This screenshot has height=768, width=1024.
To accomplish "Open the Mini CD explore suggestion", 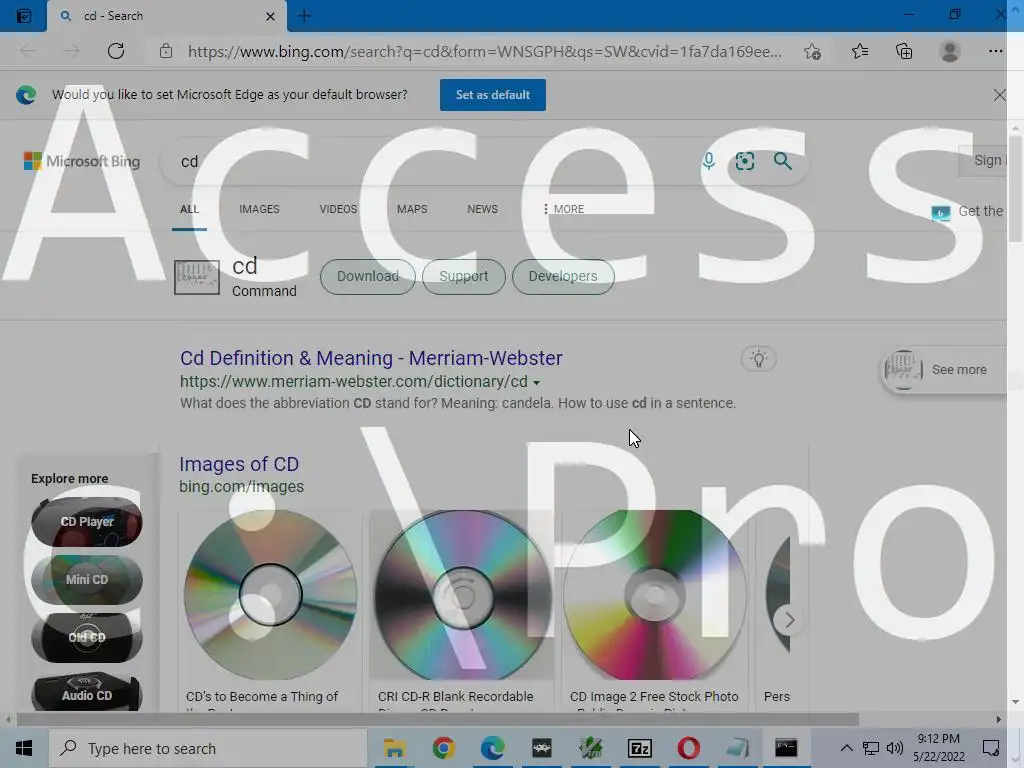I will 87,580.
